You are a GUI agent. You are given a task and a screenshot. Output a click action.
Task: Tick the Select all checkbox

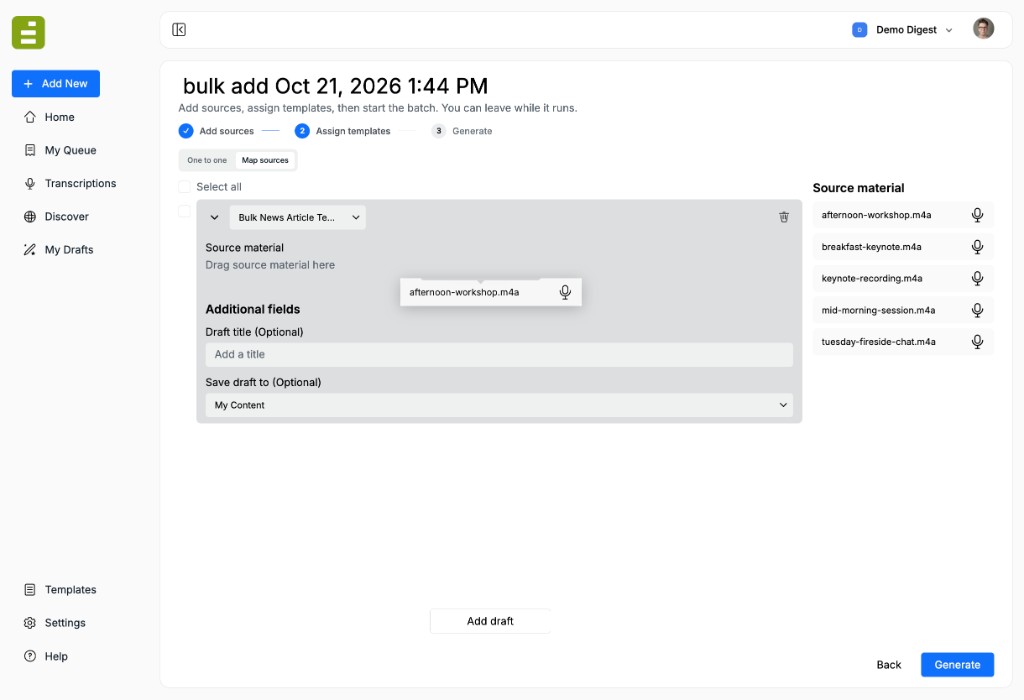pyautogui.click(x=184, y=187)
